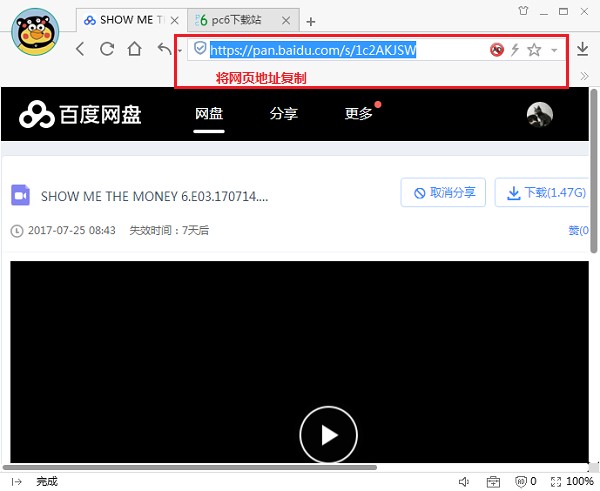Viewport: 600px width, 491px height.
Task: Toggle sidebar icon in status bar
Action: click(x=16, y=481)
